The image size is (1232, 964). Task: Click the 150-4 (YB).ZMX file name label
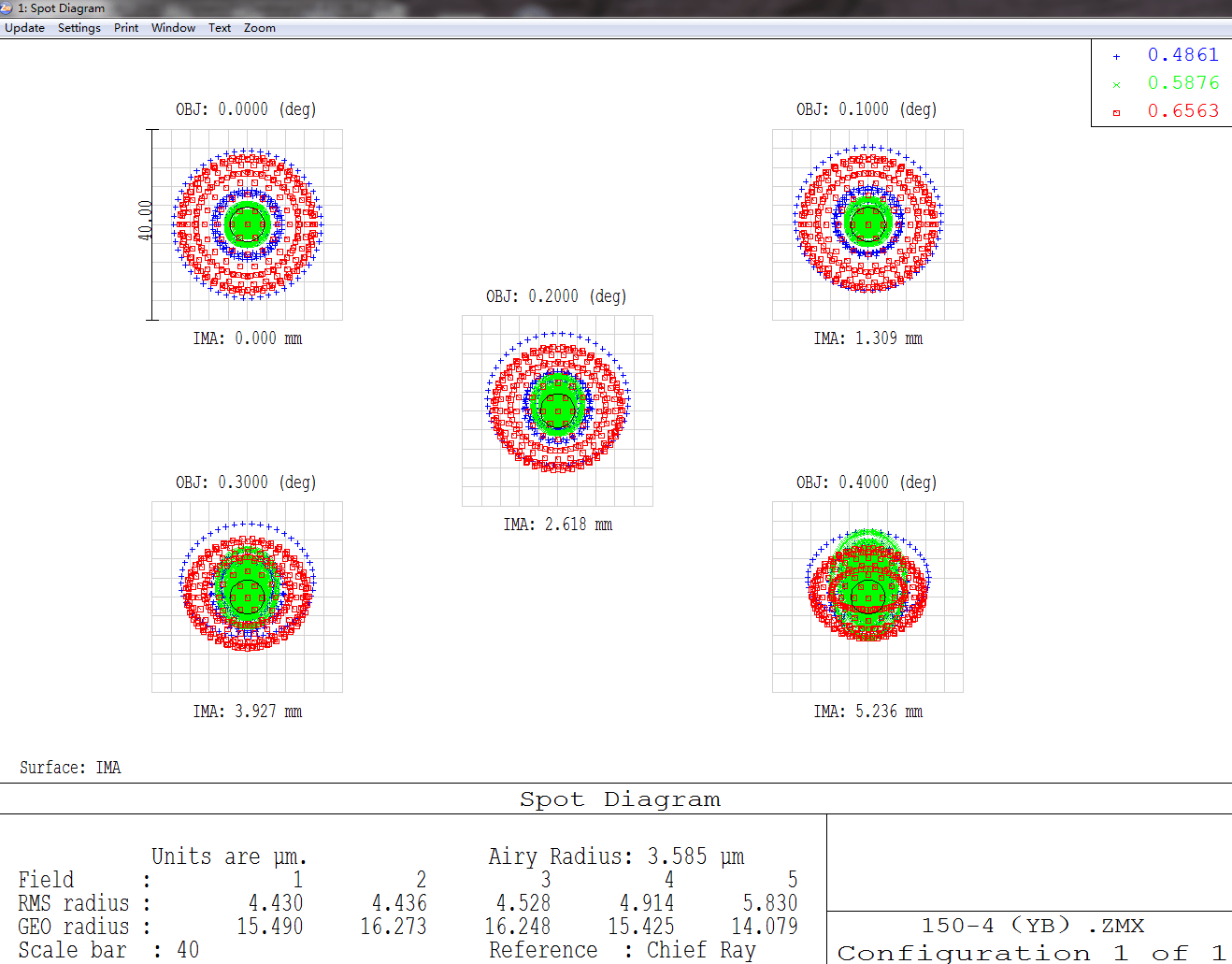[1032, 926]
